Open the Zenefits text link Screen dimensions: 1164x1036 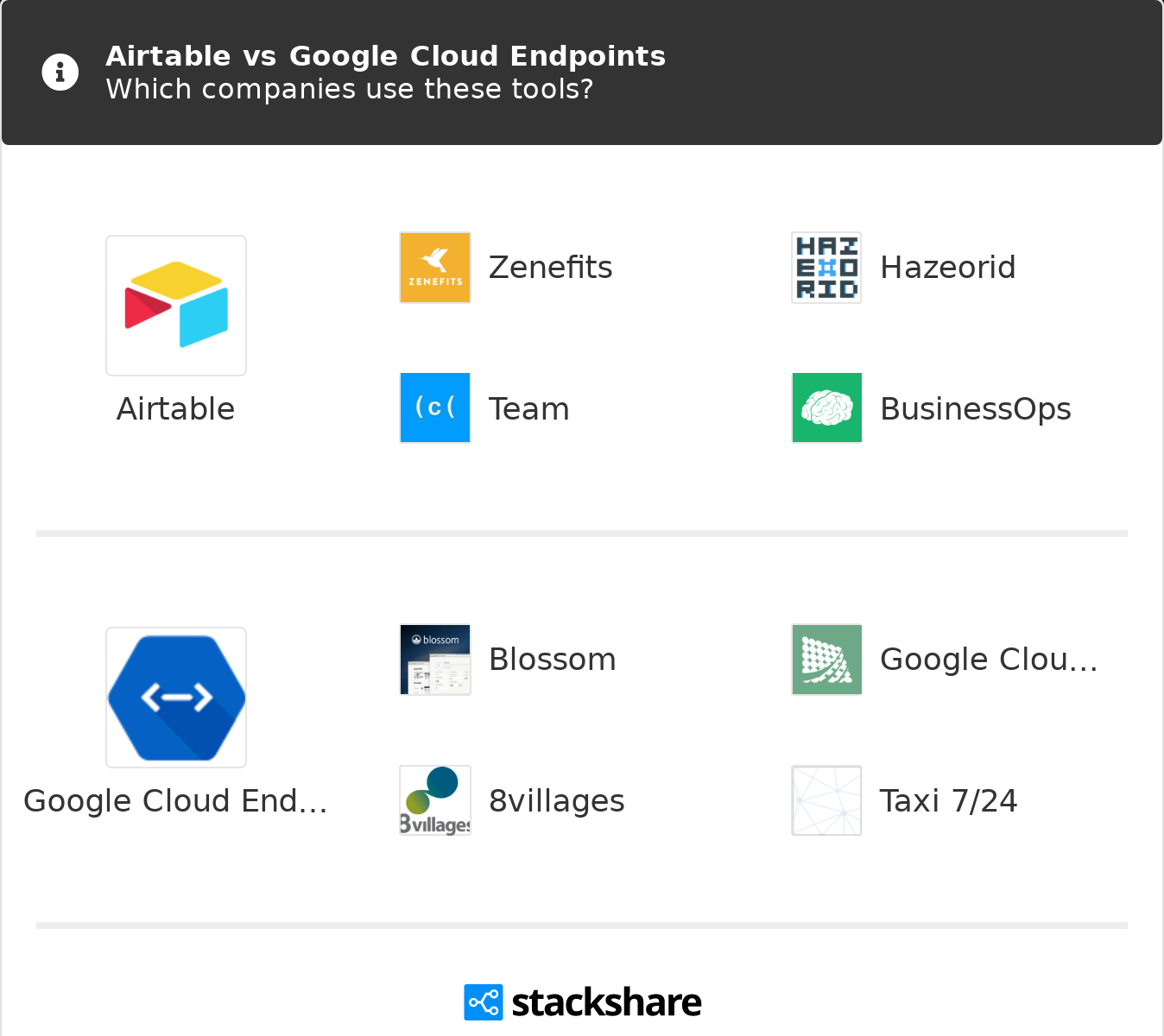[x=550, y=268]
